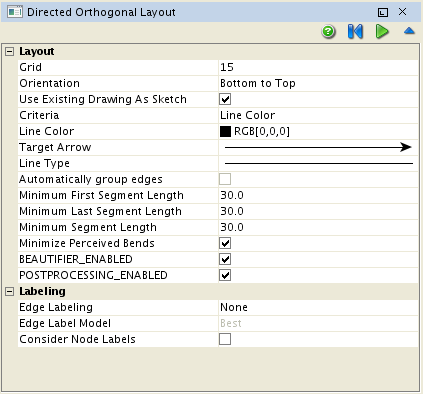Screen dimensions: 423x394
Task: Click the Layout section header text
Action: click(x=37, y=51)
